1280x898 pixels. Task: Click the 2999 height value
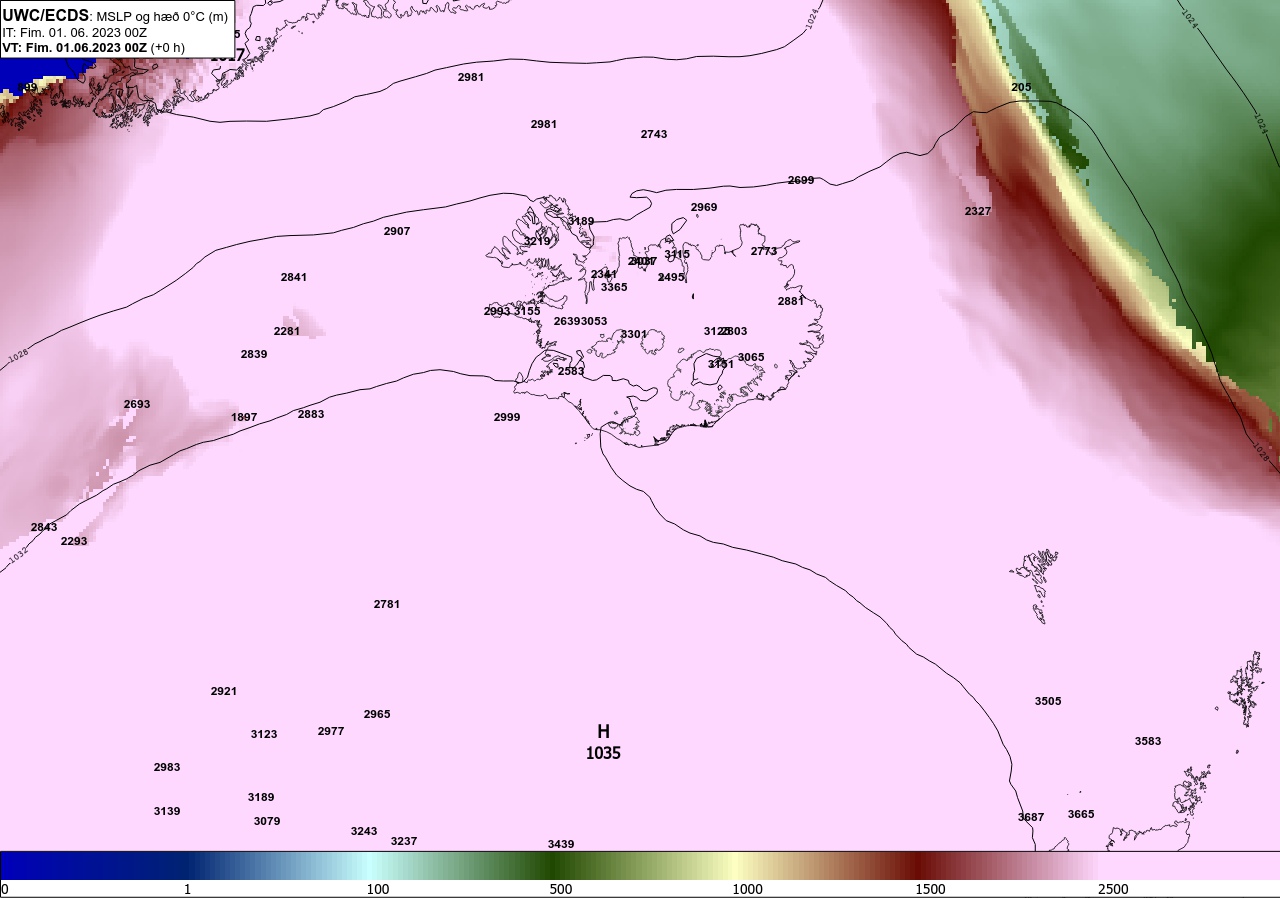point(507,417)
